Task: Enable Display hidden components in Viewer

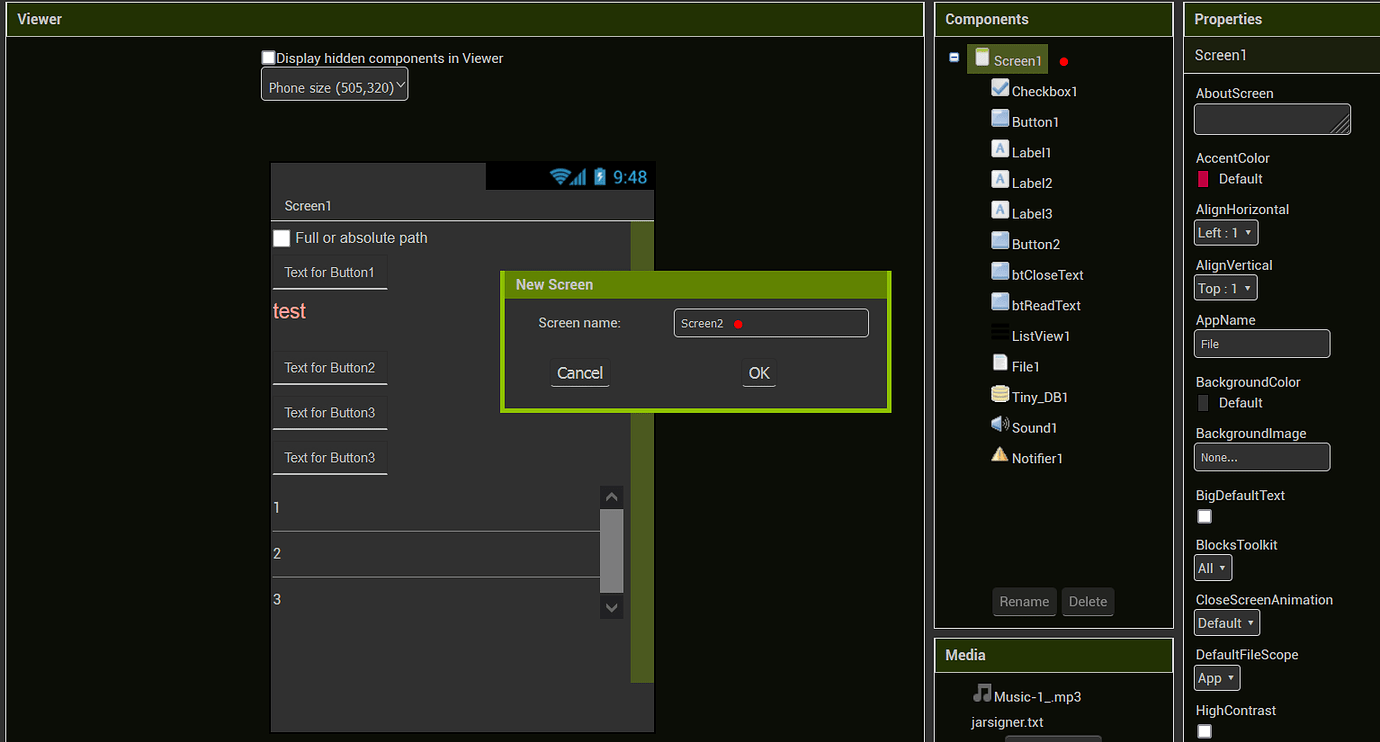Action: 268,58
